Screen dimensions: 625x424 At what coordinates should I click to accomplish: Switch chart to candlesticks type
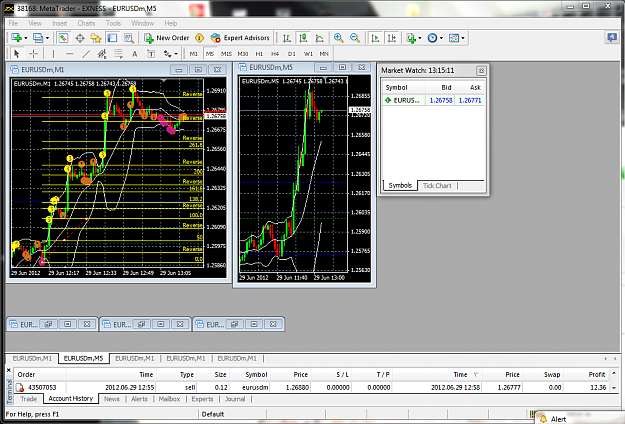click(303, 38)
